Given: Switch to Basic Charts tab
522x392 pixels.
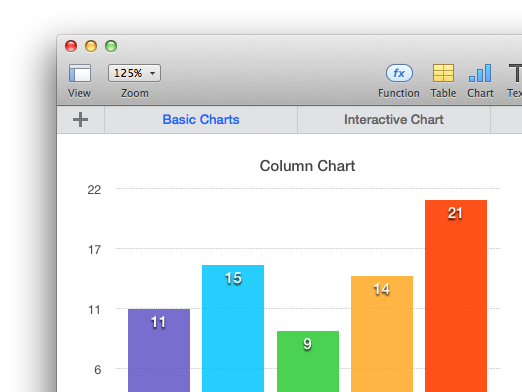Looking at the screenshot, I should pos(201,120).
